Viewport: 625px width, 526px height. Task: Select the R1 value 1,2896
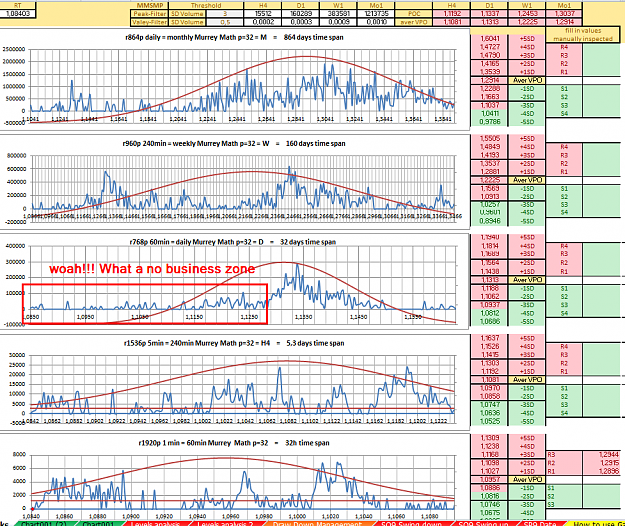[x=602, y=471]
